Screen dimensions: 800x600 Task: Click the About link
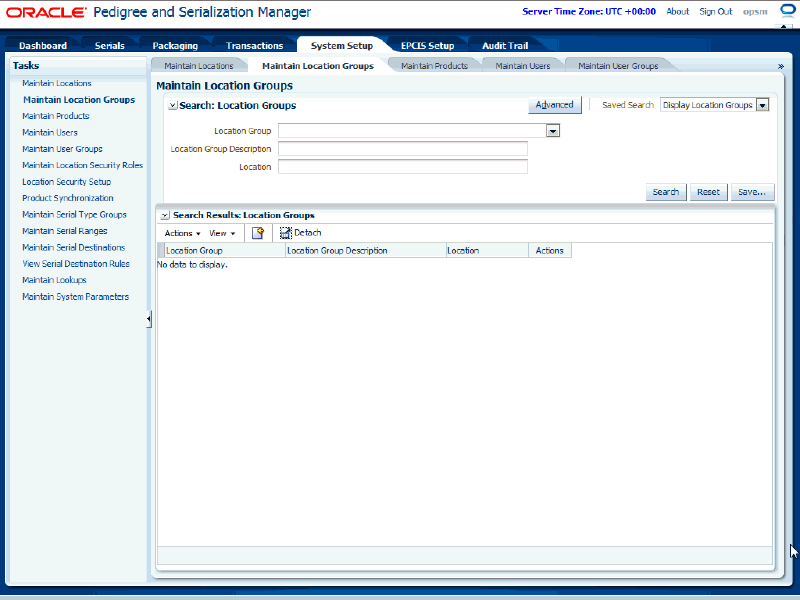click(678, 11)
